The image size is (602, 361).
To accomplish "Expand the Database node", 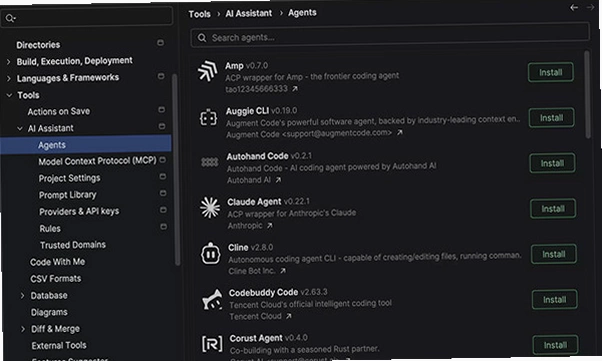I will (22, 295).
